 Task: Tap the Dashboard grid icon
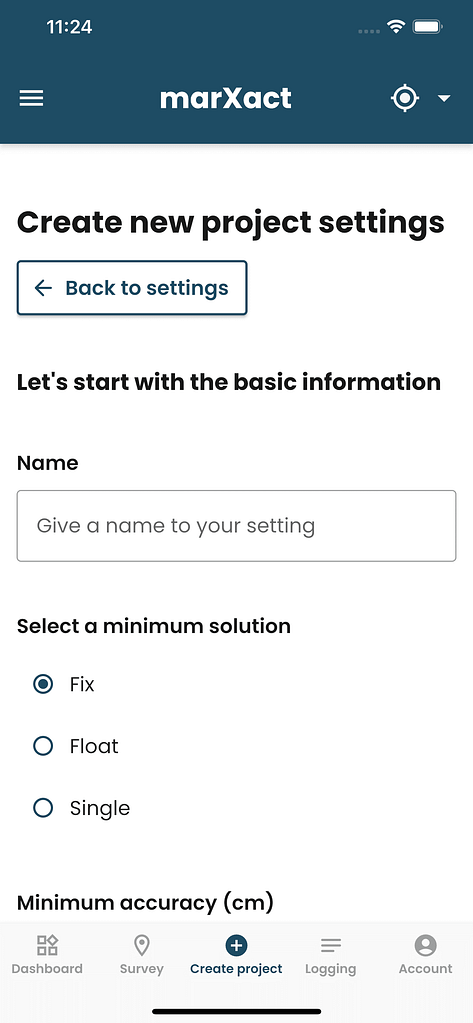click(47, 945)
